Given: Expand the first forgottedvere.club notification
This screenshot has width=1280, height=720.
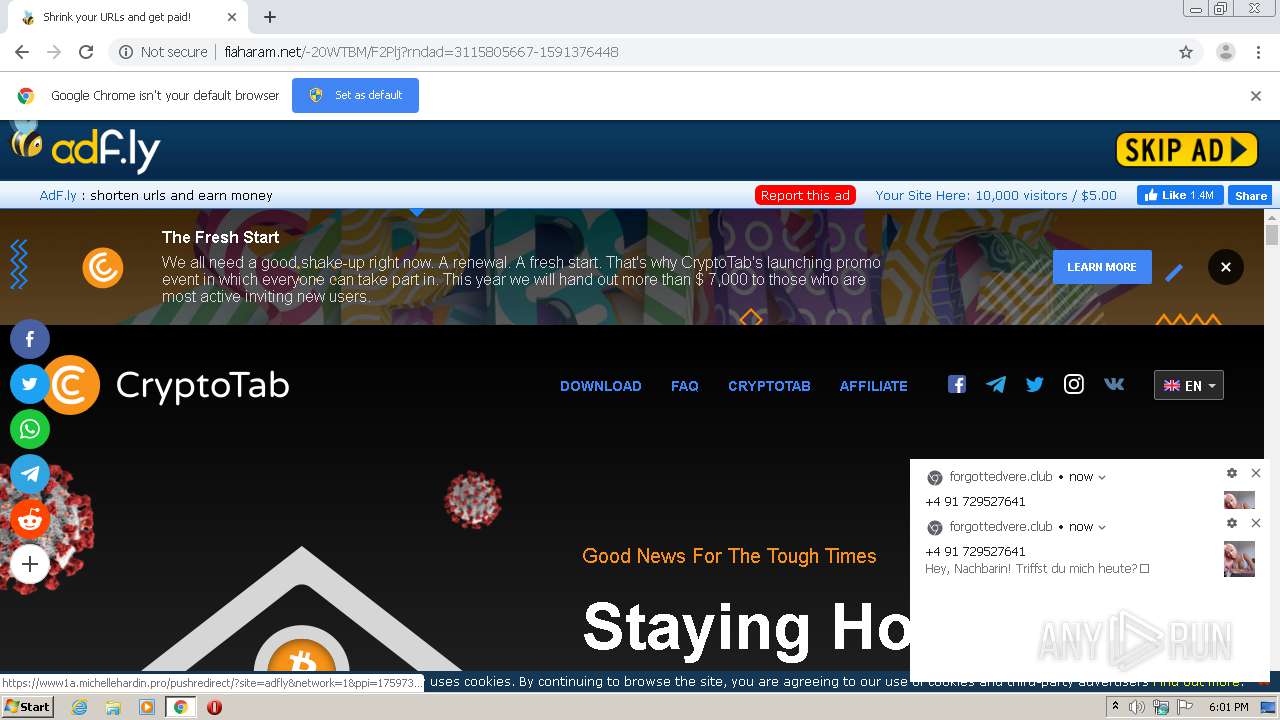Looking at the screenshot, I should pyautogui.click(x=1102, y=477).
